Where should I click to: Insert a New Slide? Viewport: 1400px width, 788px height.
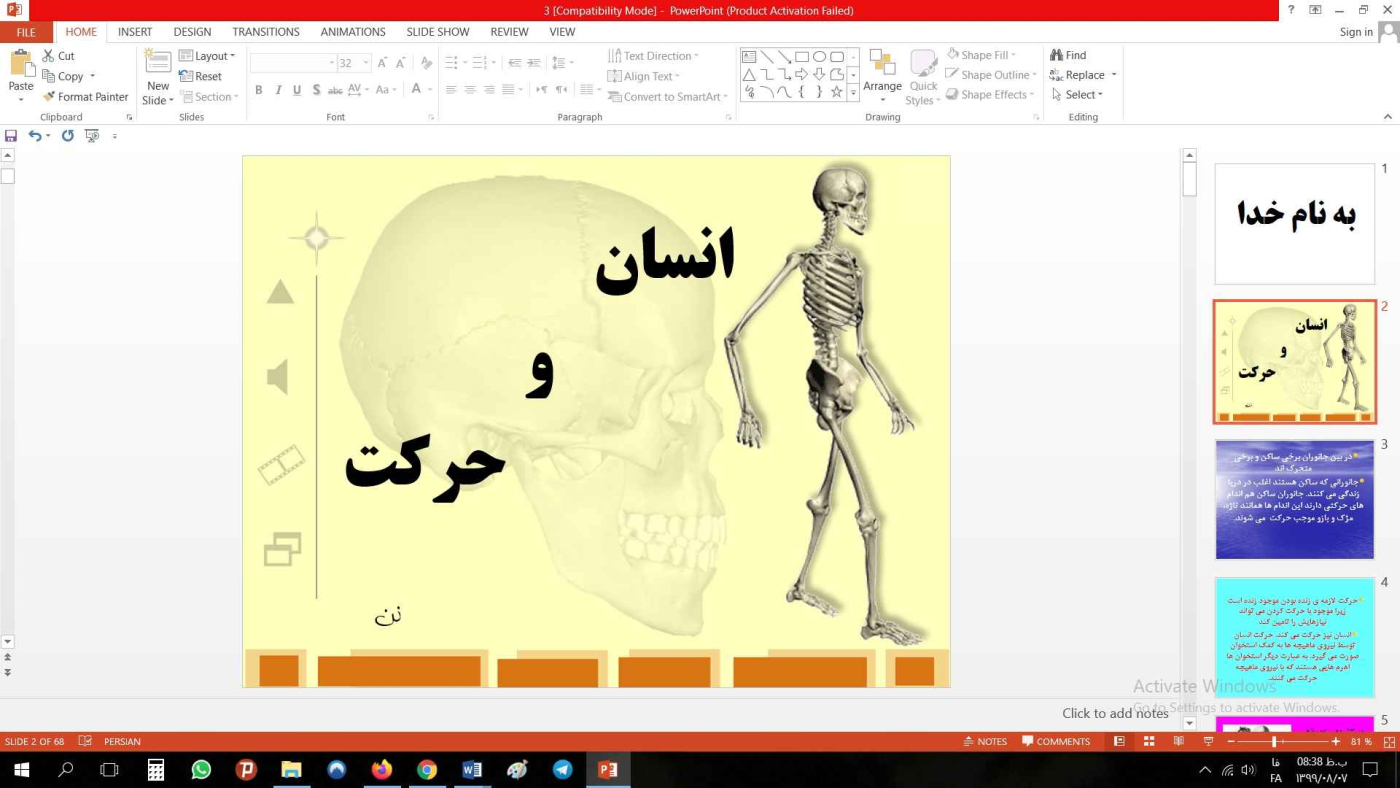(x=158, y=75)
